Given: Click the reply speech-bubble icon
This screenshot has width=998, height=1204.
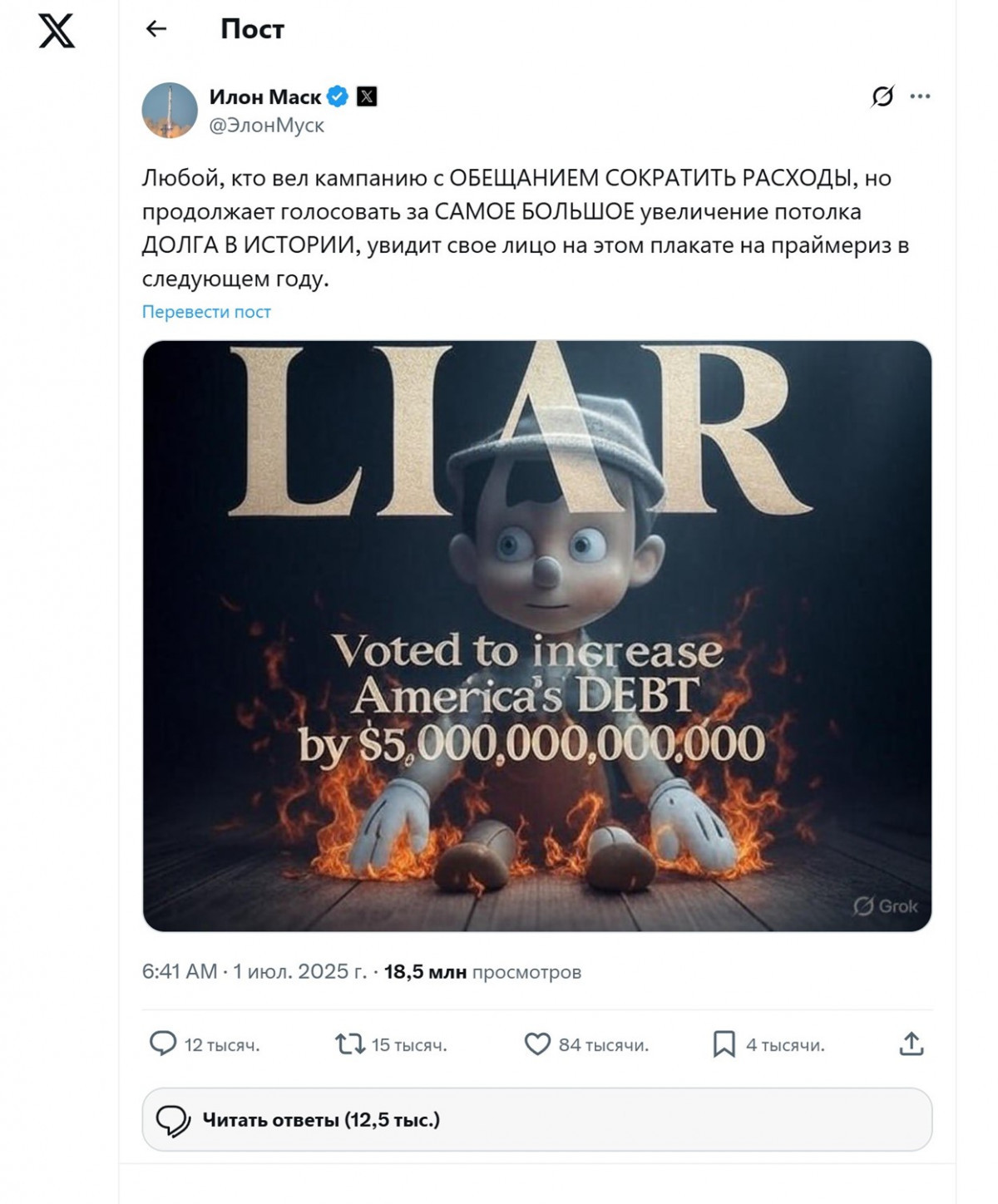Looking at the screenshot, I should click(163, 1044).
